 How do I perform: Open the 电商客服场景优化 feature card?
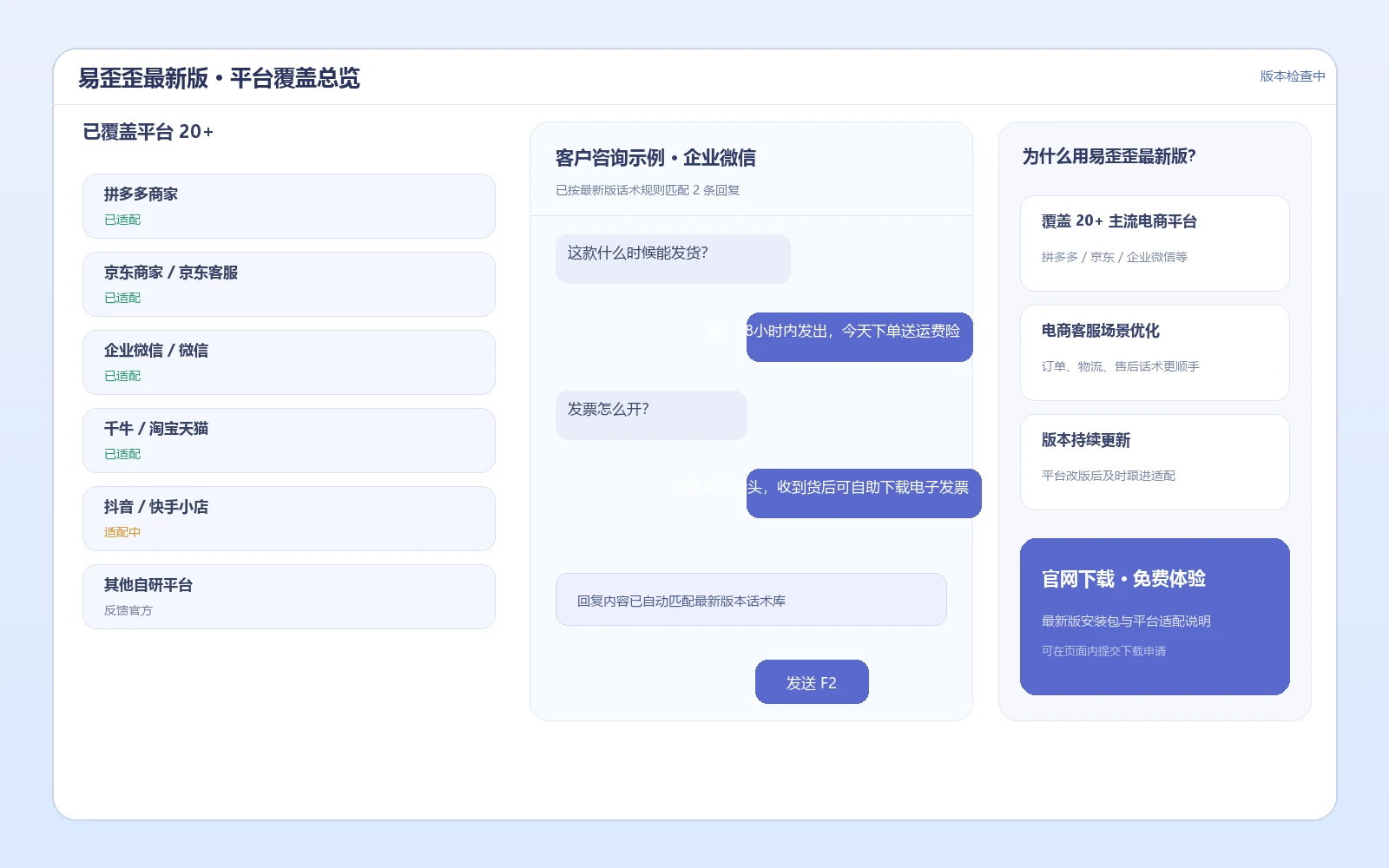[1155, 352]
